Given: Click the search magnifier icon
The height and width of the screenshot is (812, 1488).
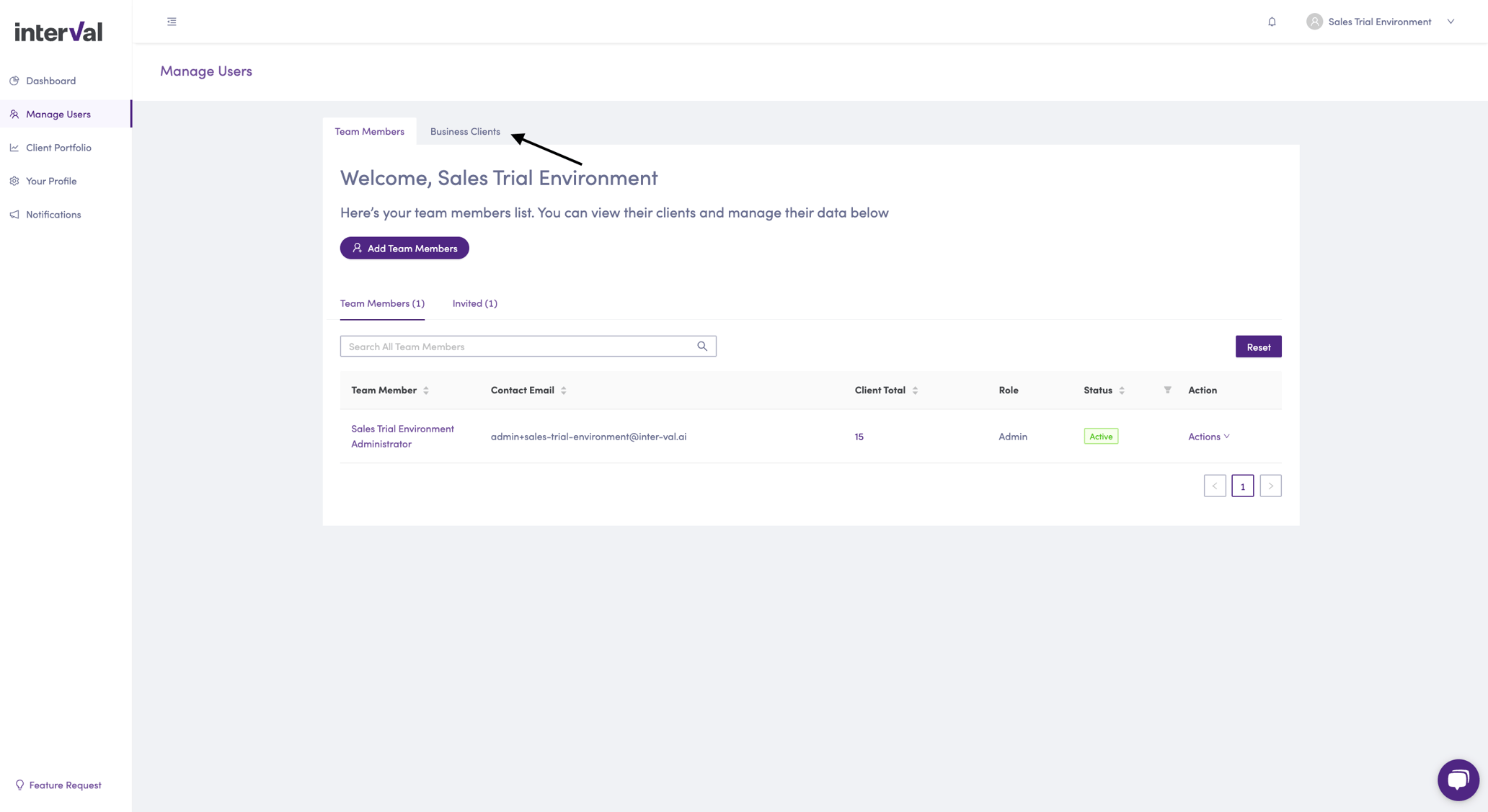Looking at the screenshot, I should [x=701, y=346].
